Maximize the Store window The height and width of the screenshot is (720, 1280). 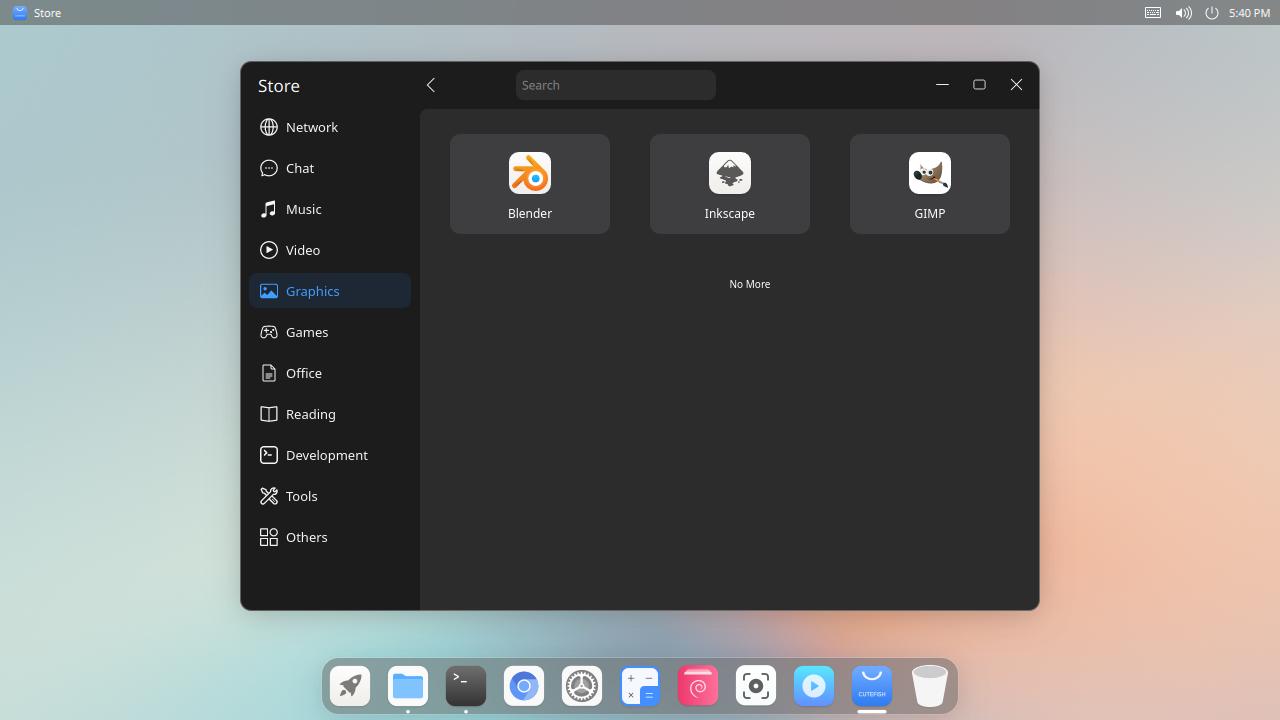click(979, 85)
